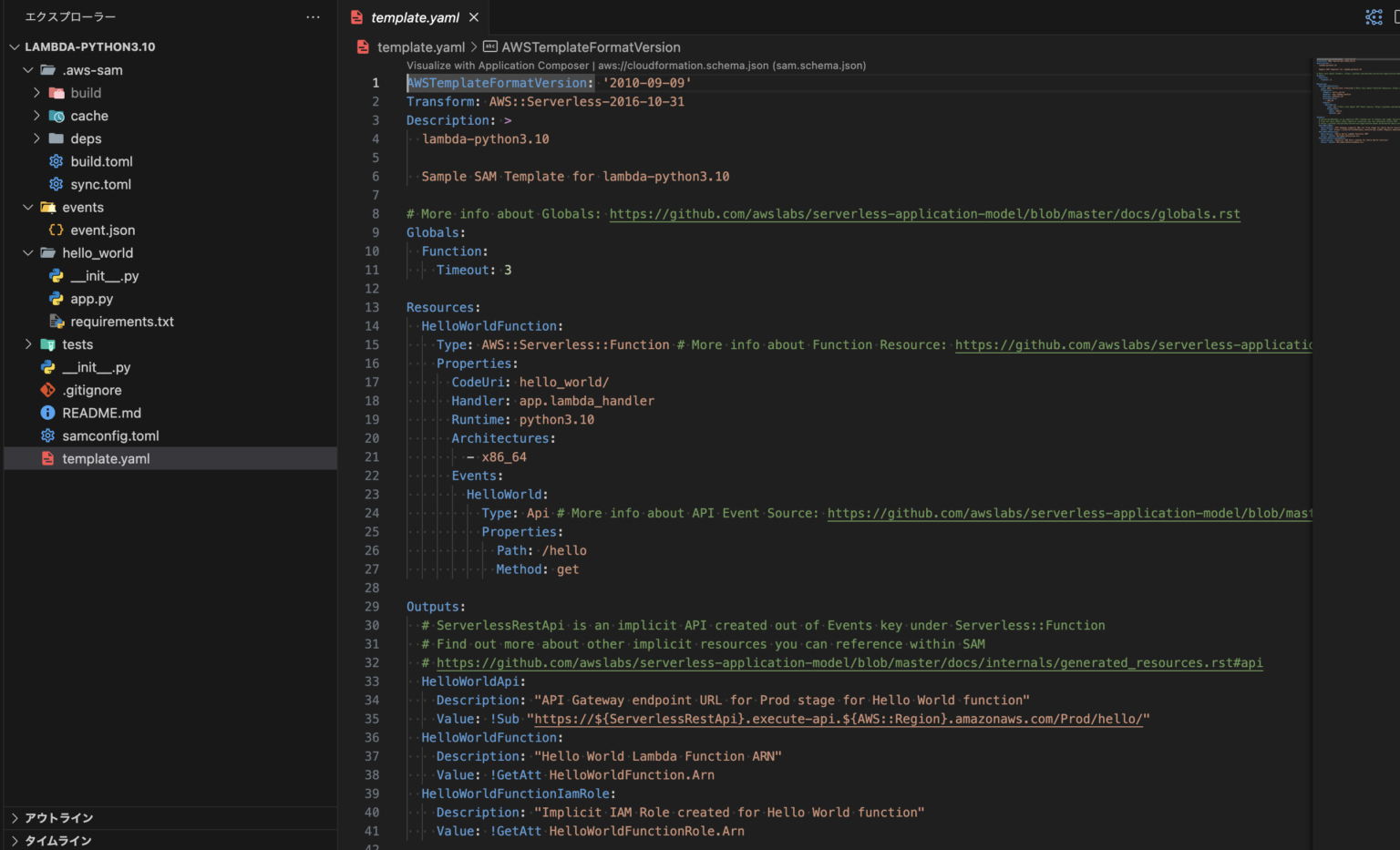Open the serverless-application-model globals.rst link
The height and width of the screenshot is (850, 1400).
(923, 213)
